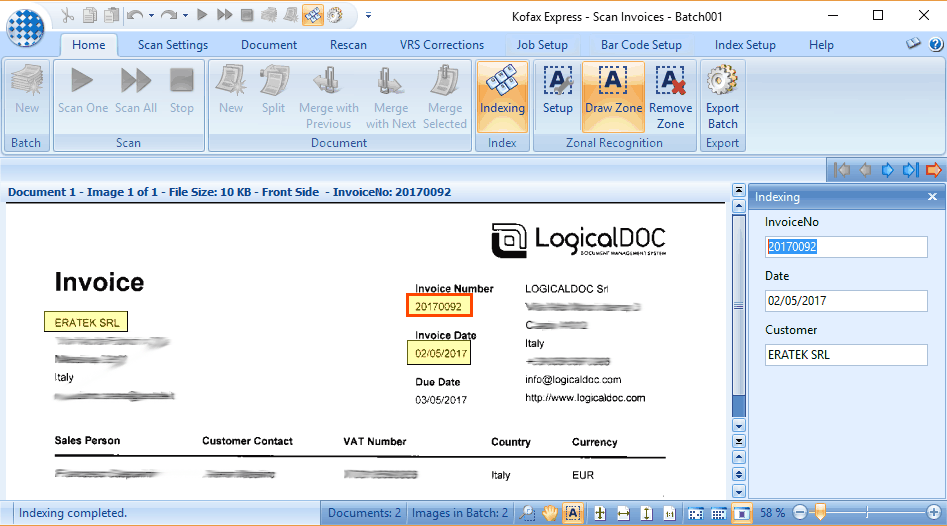Click the Redo arrow in quick access toolbar
Screen dimensions: 947x526
(169, 15)
